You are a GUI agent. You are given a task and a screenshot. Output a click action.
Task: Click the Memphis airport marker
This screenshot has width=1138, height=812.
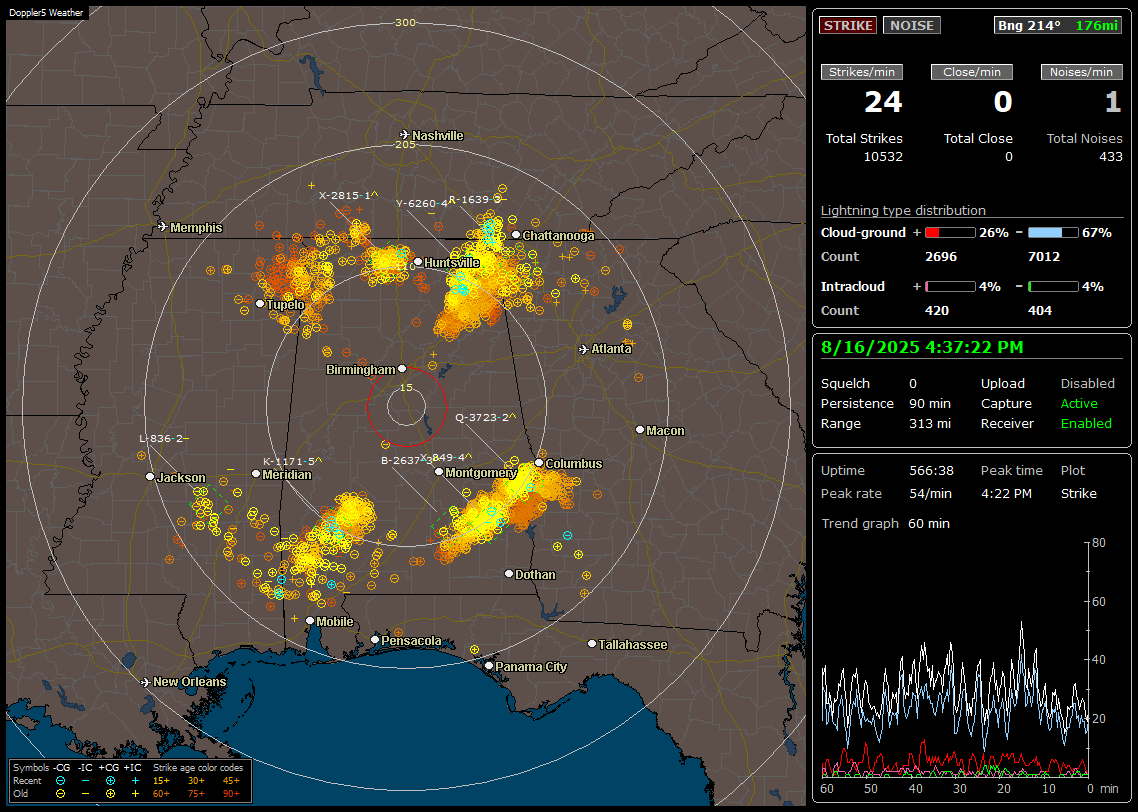(x=163, y=227)
